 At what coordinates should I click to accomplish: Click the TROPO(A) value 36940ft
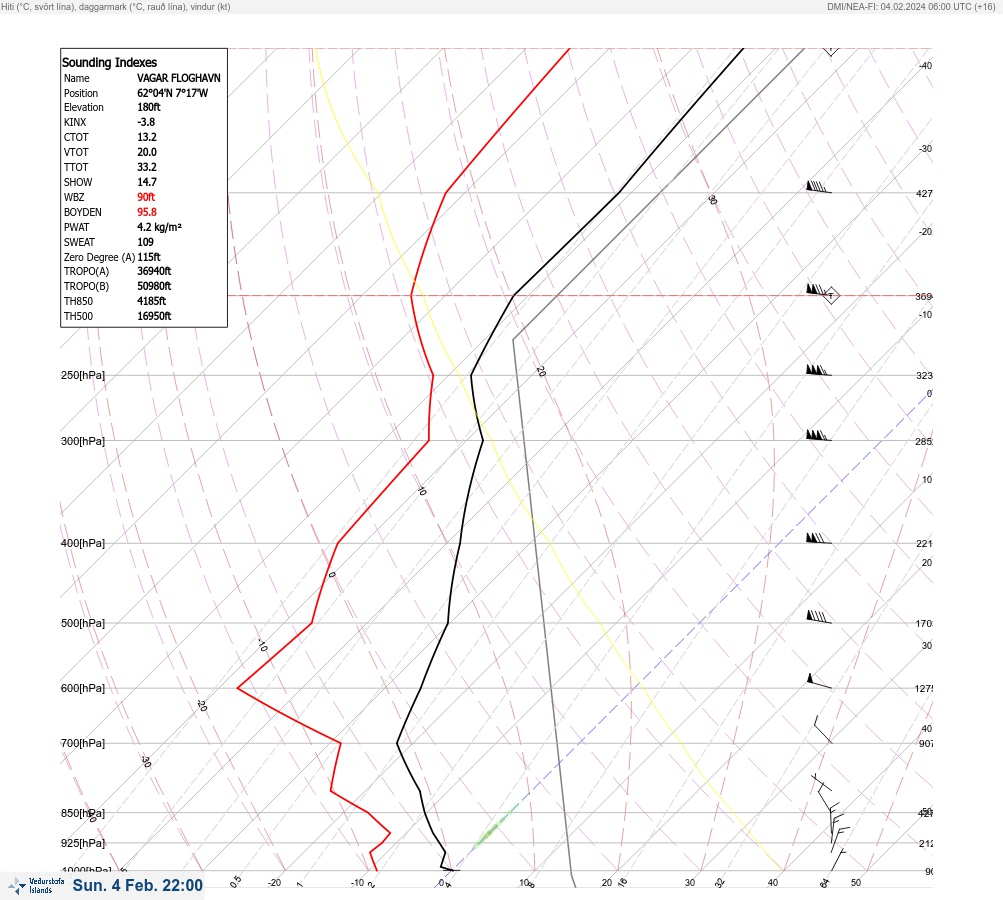[x=154, y=271]
